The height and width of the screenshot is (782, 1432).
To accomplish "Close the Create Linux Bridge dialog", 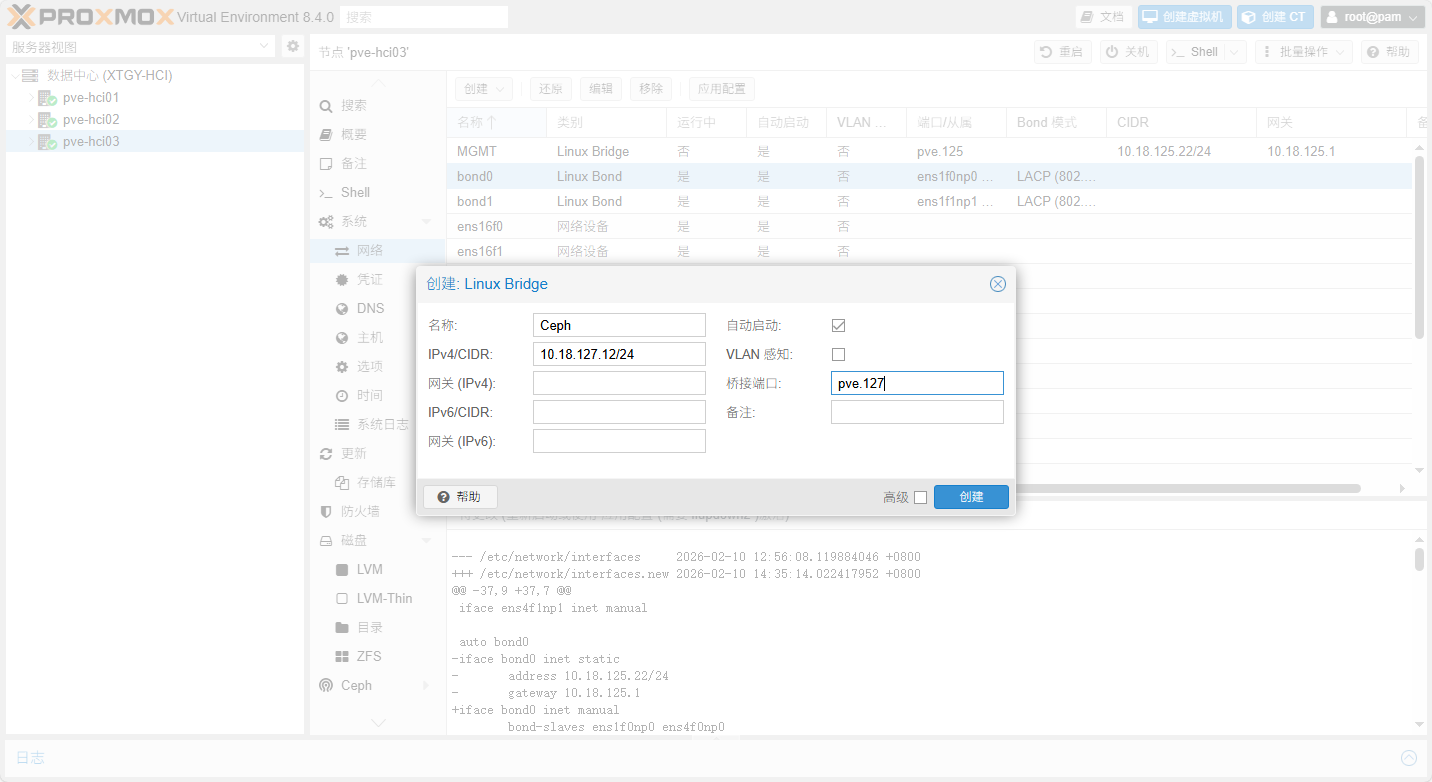I will tap(998, 284).
